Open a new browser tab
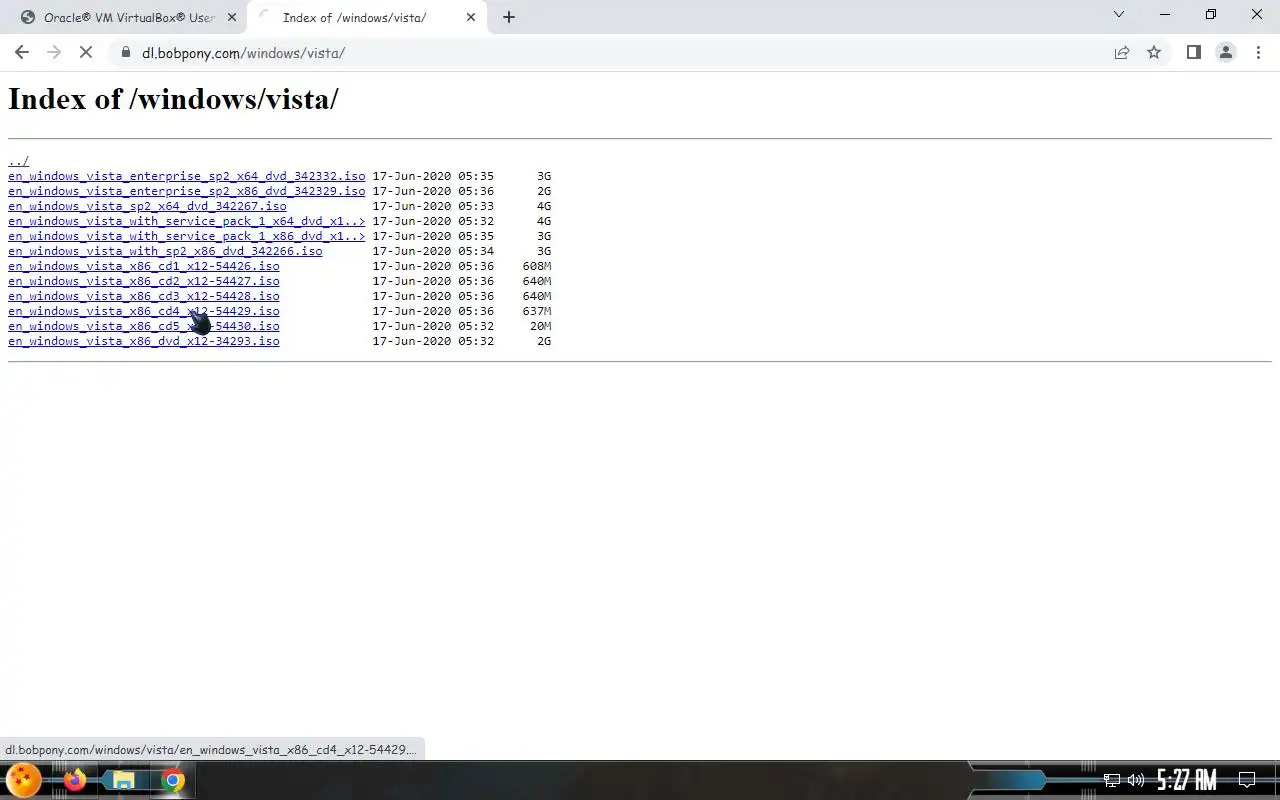This screenshot has width=1280, height=800. pyautogui.click(x=508, y=17)
